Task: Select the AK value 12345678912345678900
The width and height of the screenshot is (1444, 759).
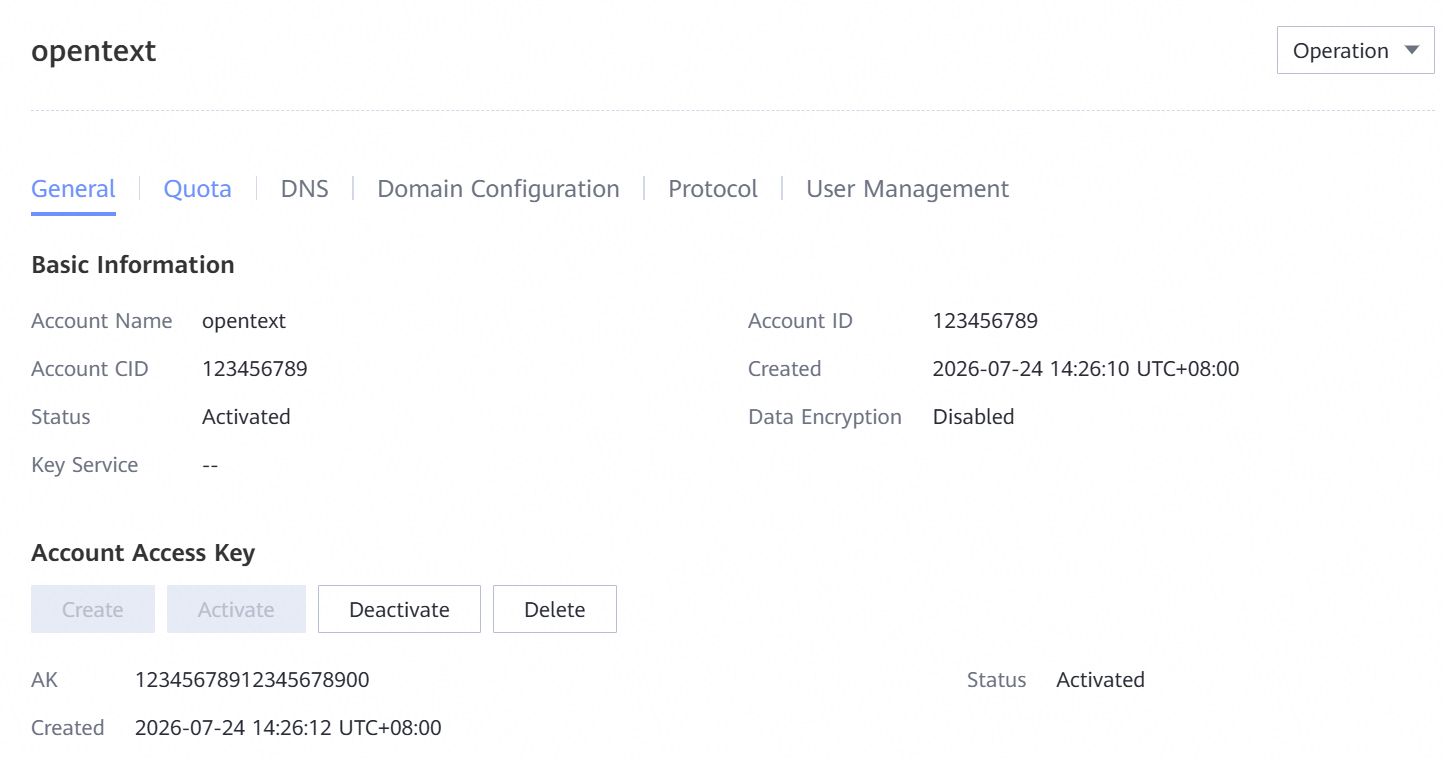Action: pos(252,680)
